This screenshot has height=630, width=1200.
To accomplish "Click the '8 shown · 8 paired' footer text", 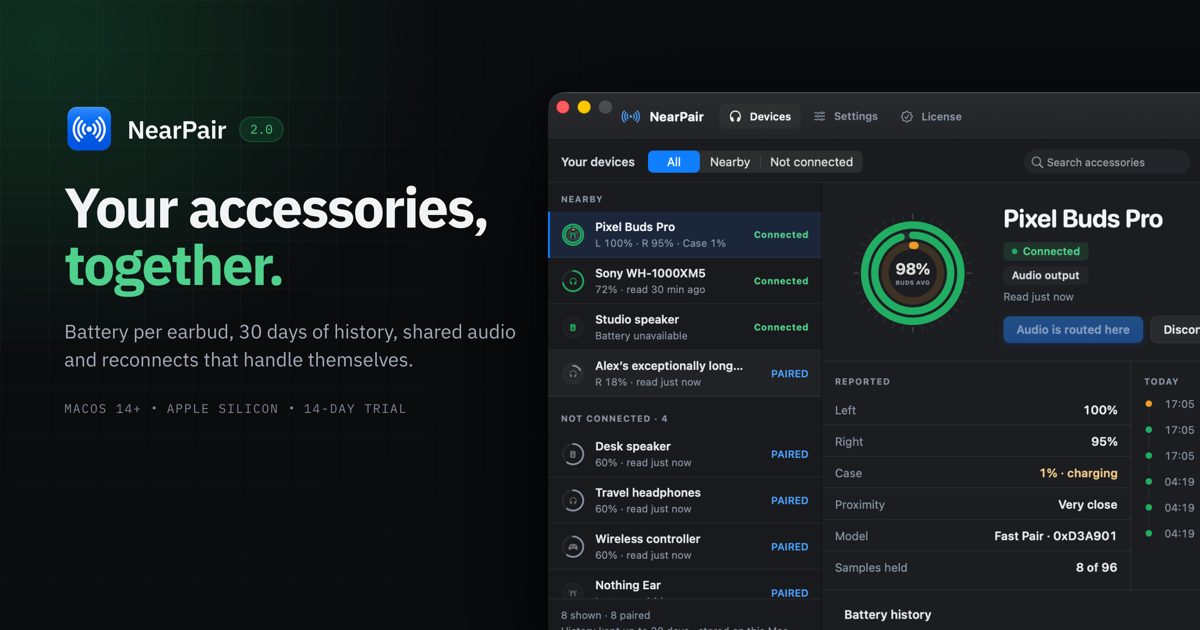I will (x=605, y=615).
